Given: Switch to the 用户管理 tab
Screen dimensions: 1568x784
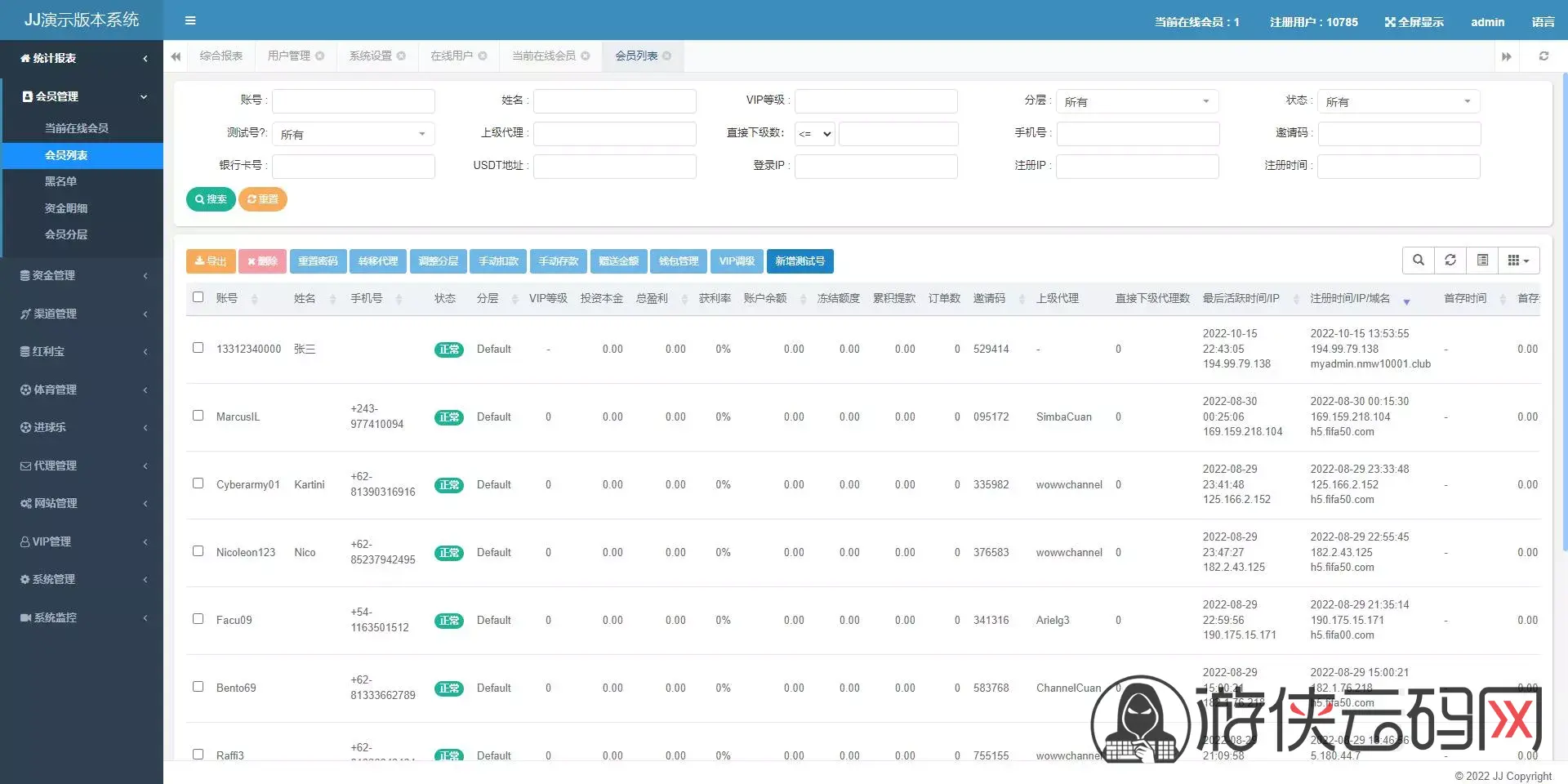Looking at the screenshot, I should point(289,56).
